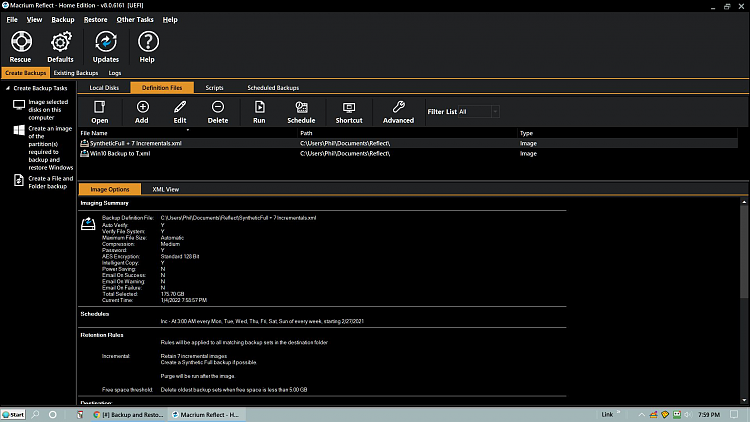Select 'Win10 Backup to T.xml' row

tap(408, 153)
